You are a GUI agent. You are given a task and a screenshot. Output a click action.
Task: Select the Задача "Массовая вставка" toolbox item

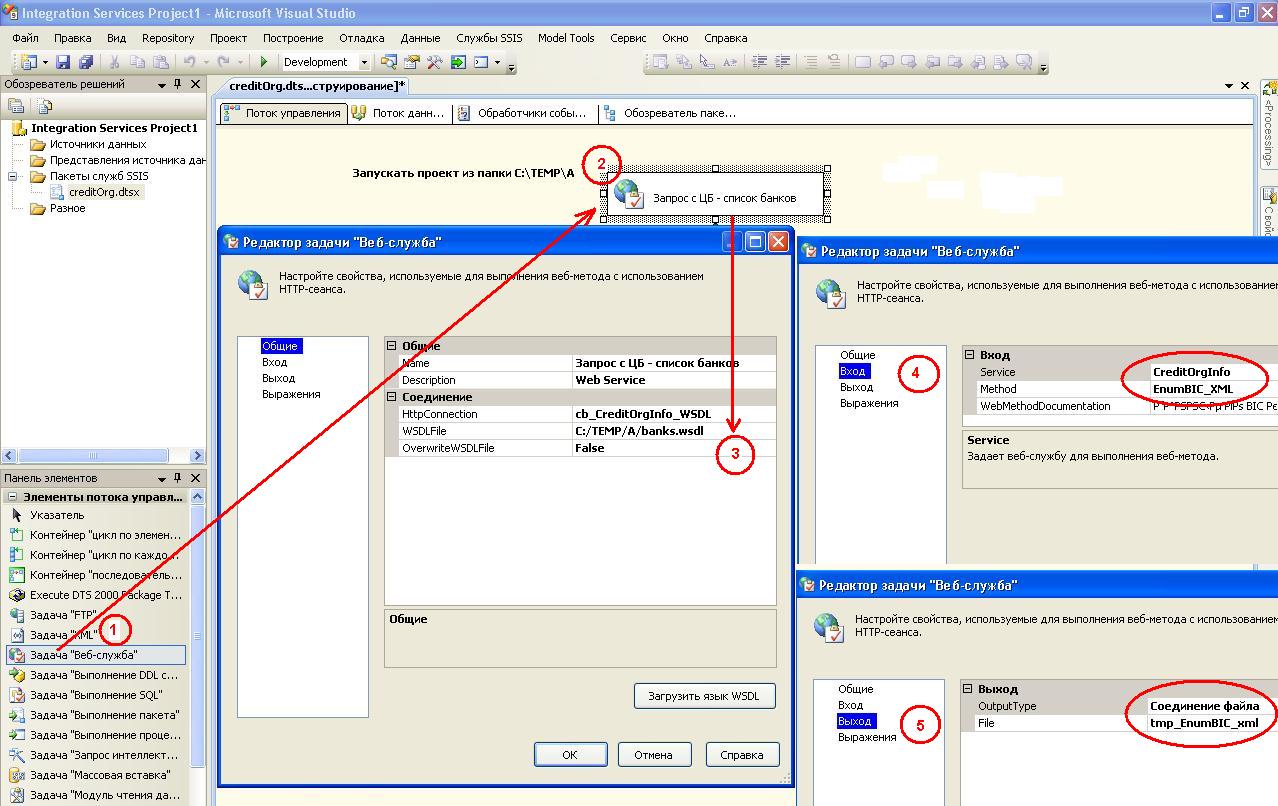(95, 775)
